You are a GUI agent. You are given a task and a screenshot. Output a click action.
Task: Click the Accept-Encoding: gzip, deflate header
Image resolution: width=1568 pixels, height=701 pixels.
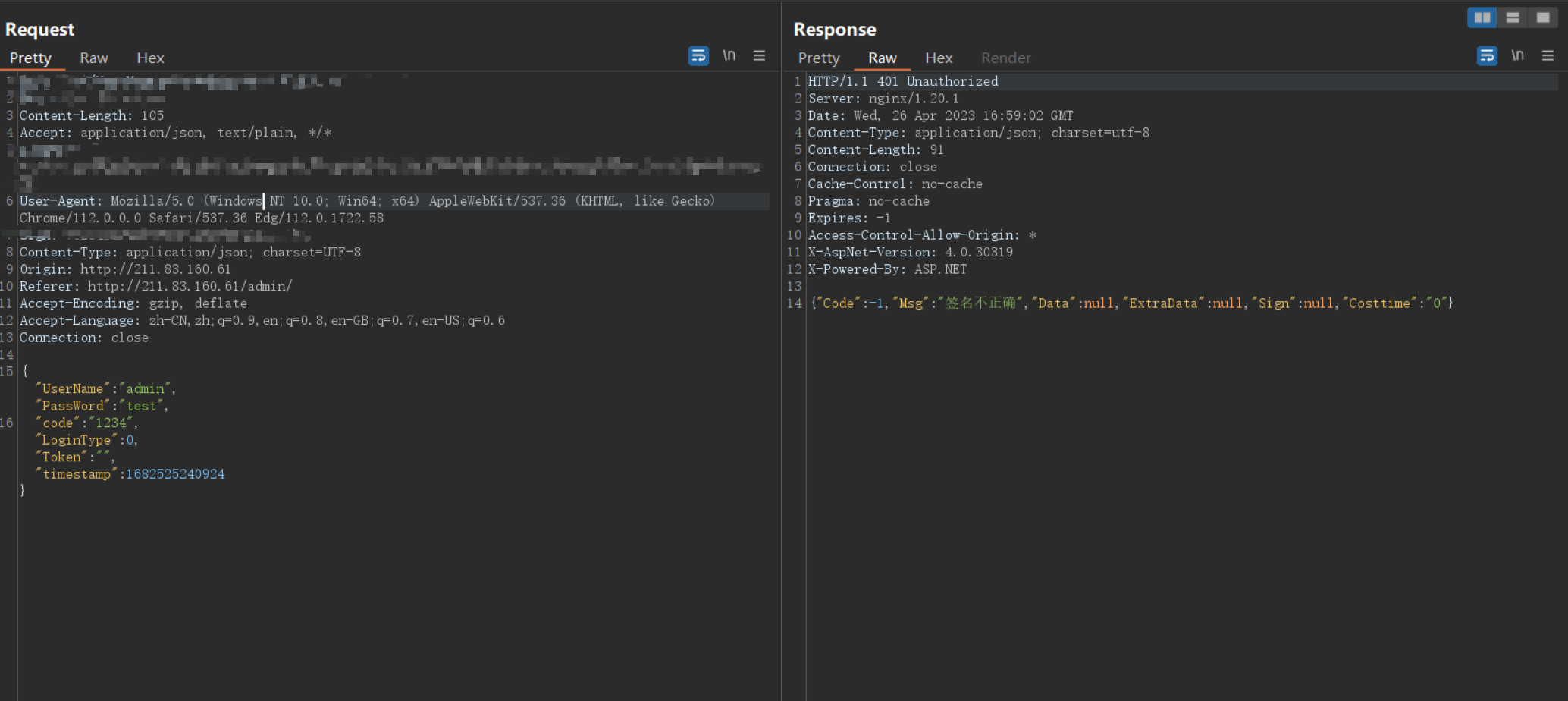[x=133, y=303]
